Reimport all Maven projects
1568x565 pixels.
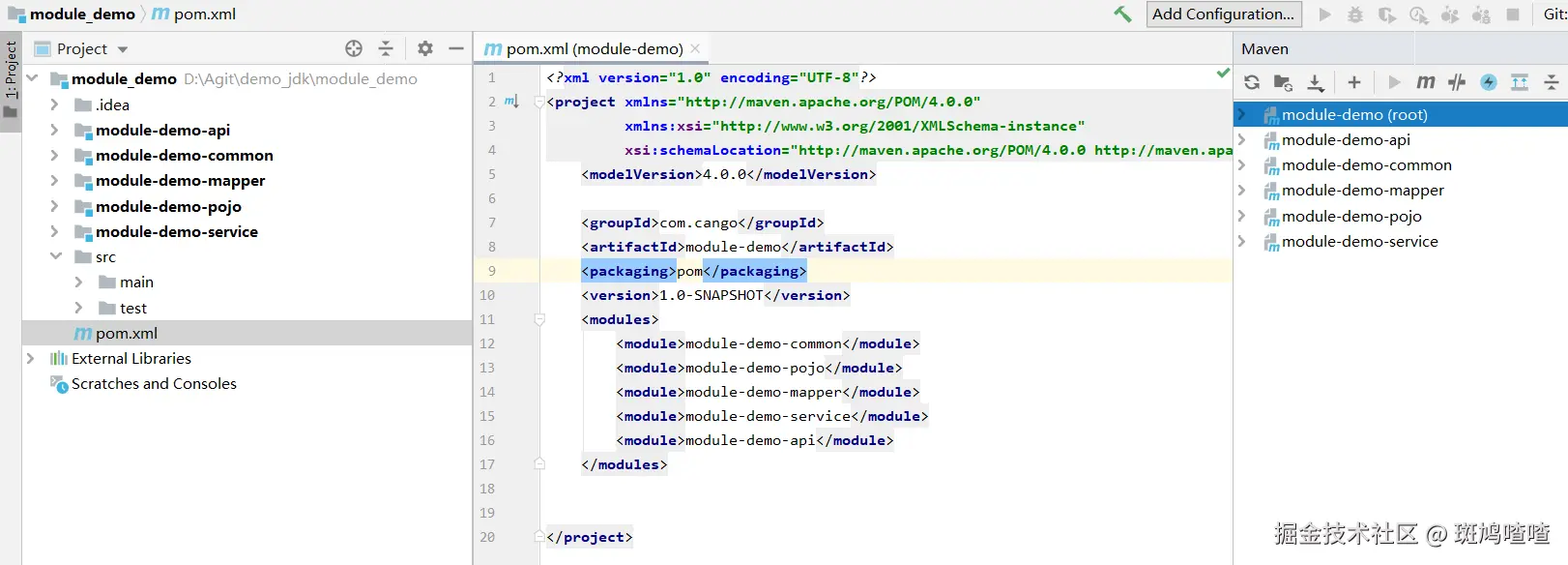pyautogui.click(x=1252, y=82)
